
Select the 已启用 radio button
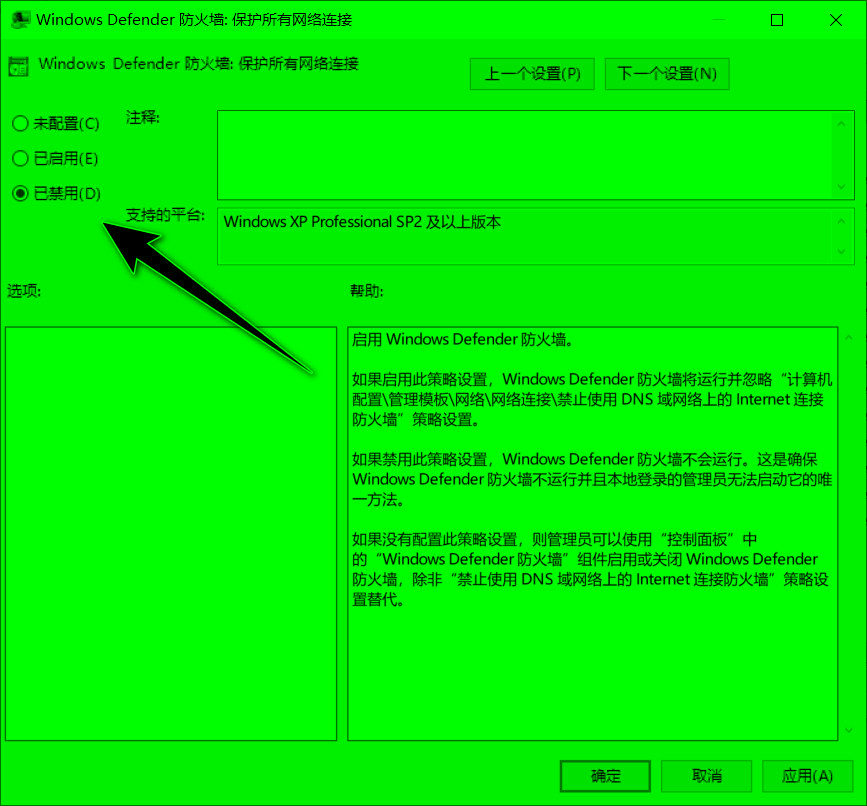click(19, 158)
